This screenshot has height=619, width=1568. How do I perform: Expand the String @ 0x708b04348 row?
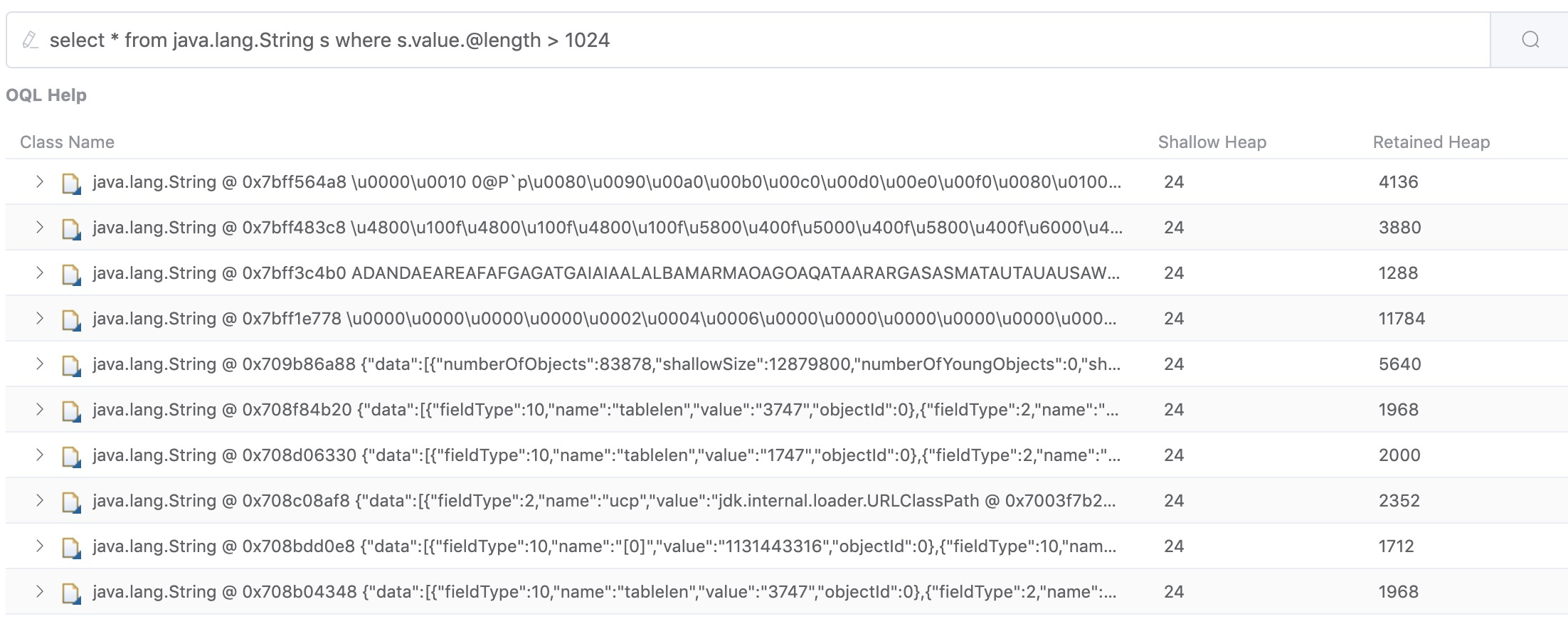[x=40, y=592]
